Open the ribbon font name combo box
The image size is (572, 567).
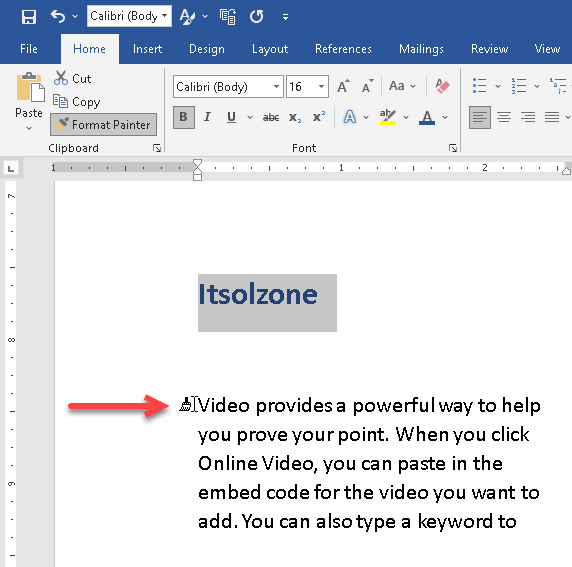pos(228,86)
